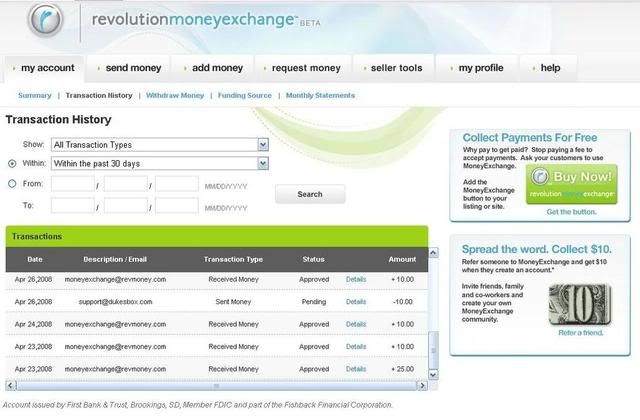Screen dimensions: 640x420
Task: Click the Revolution MoneyExchange round logo icon
Action: 45,20
